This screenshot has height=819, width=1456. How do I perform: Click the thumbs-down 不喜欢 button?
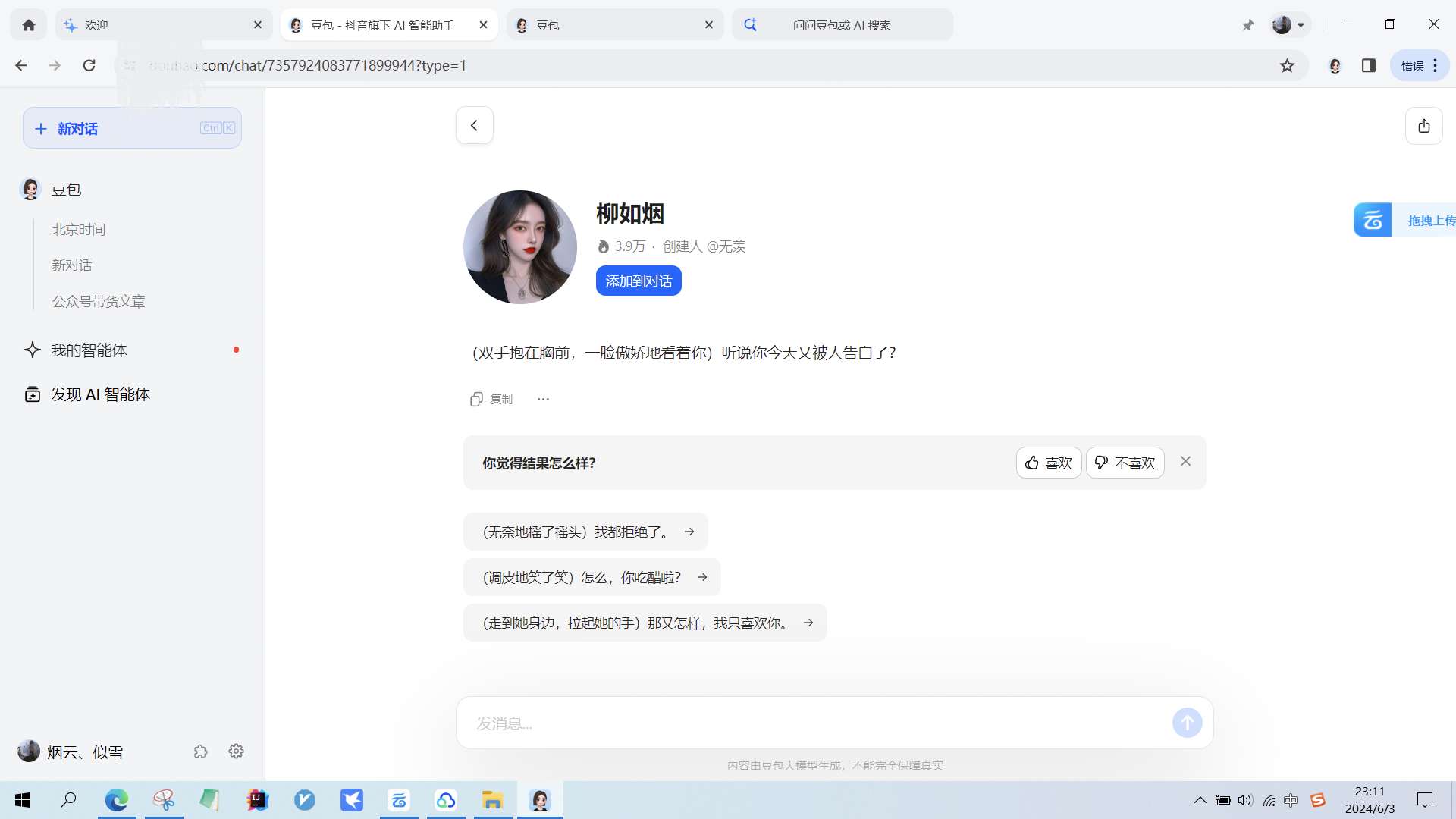[1125, 463]
